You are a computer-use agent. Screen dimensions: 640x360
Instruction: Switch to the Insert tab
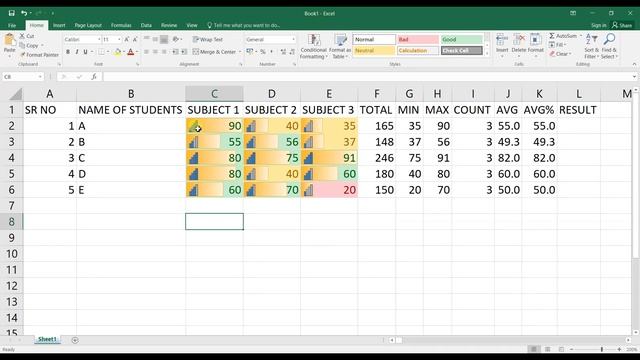point(59,25)
